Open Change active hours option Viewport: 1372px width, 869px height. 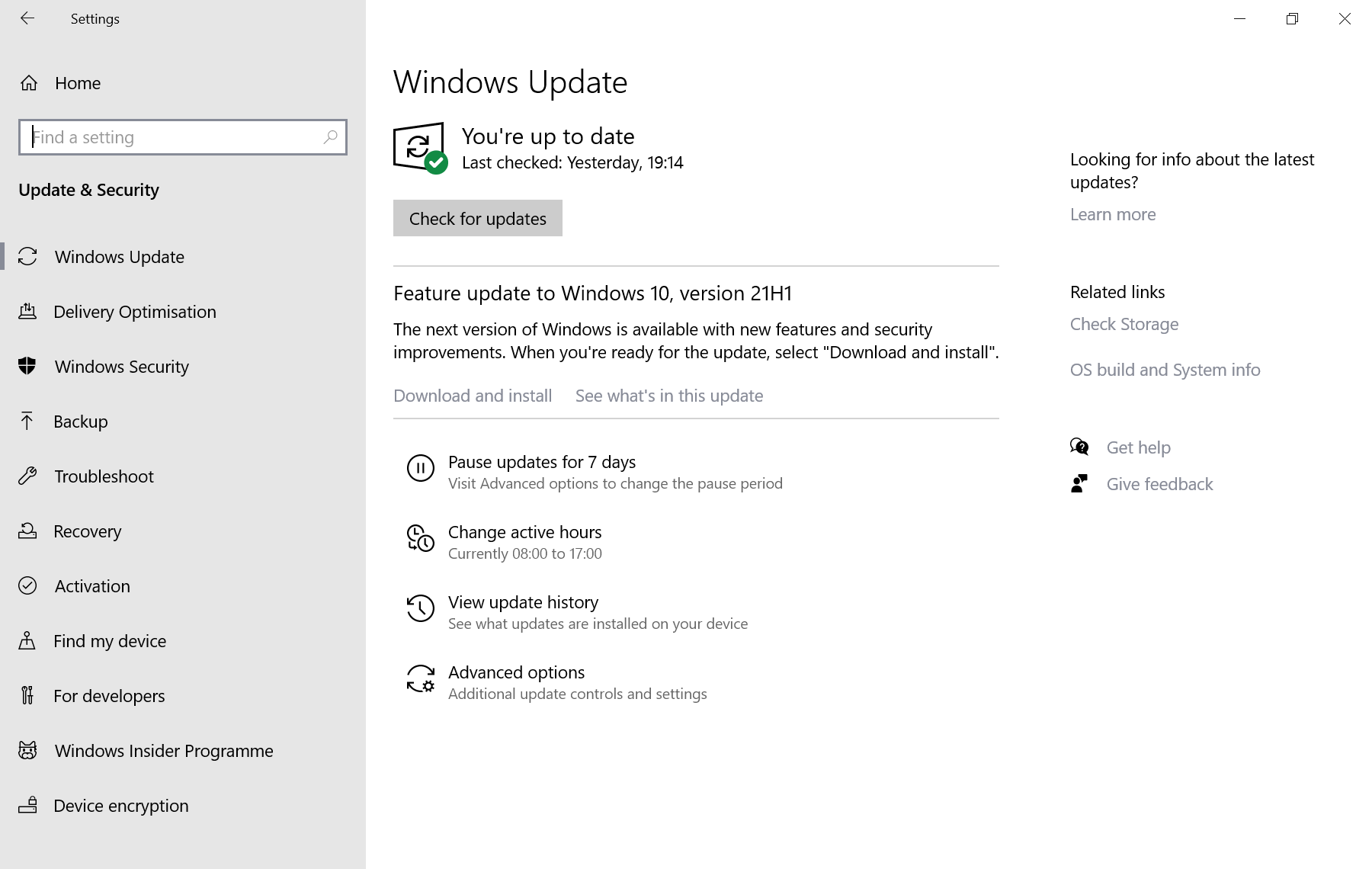point(525,532)
